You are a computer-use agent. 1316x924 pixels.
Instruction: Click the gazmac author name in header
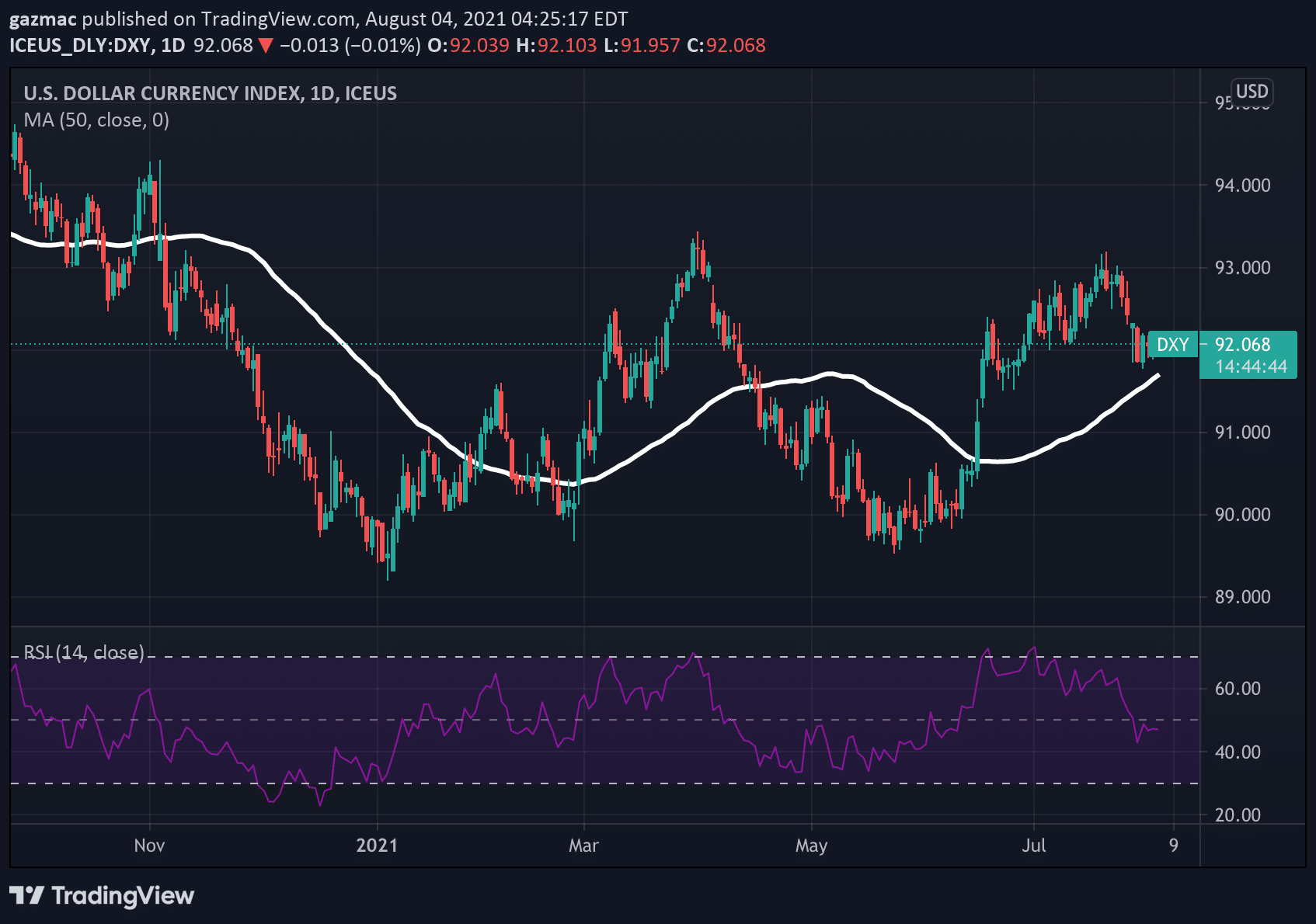[x=44, y=19]
